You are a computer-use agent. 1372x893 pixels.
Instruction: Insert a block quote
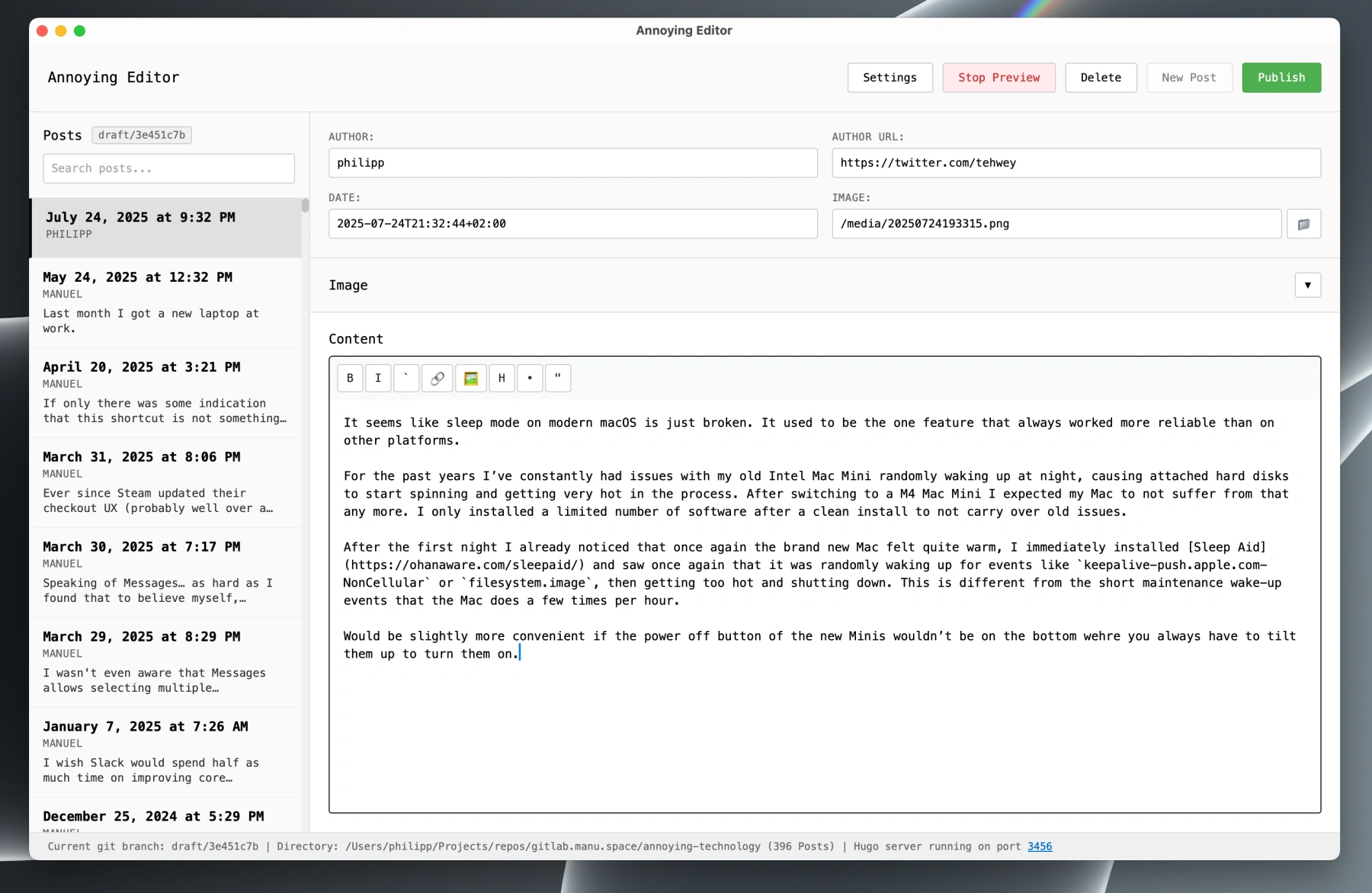pyautogui.click(x=558, y=378)
